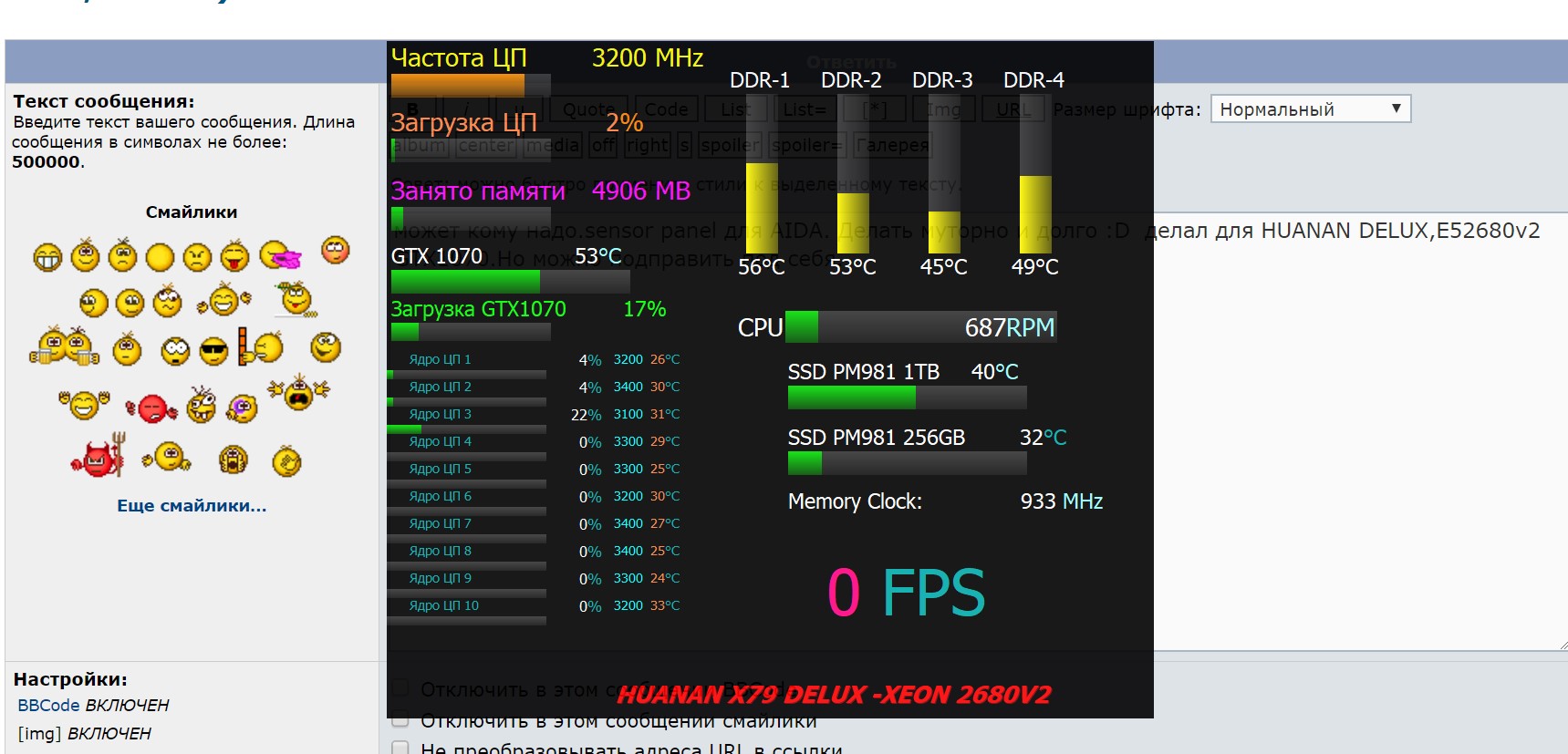Click the Смайлики heading
Screen dimensions: 1568x754
pyautogui.click(x=192, y=212)
